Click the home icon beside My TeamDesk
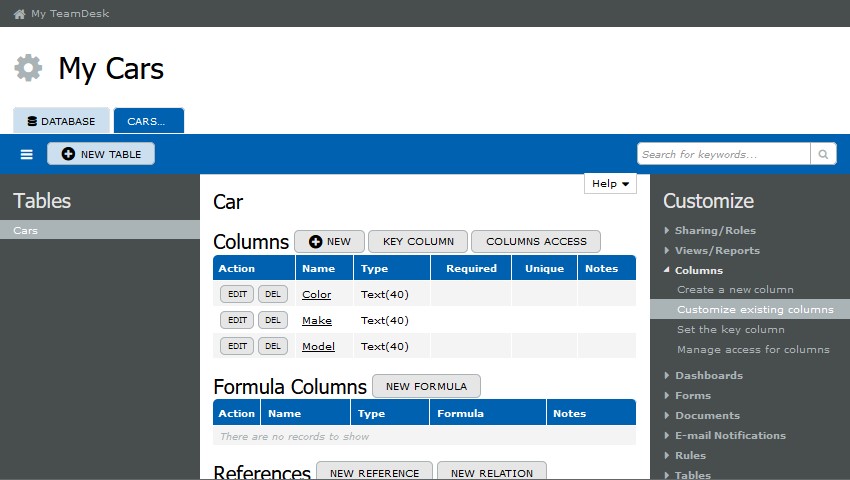The image size is (850, 480). (19, 14)
